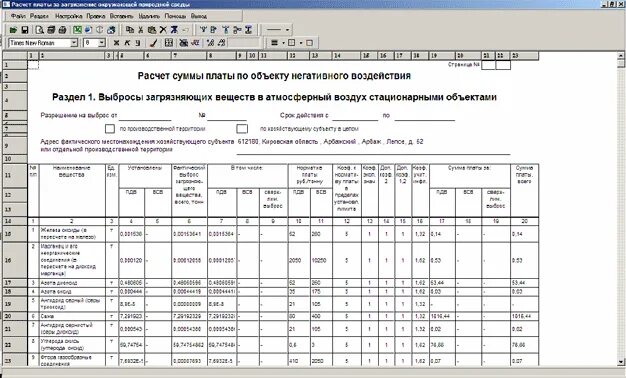Click the grayed Undo arrow icon

186,30
